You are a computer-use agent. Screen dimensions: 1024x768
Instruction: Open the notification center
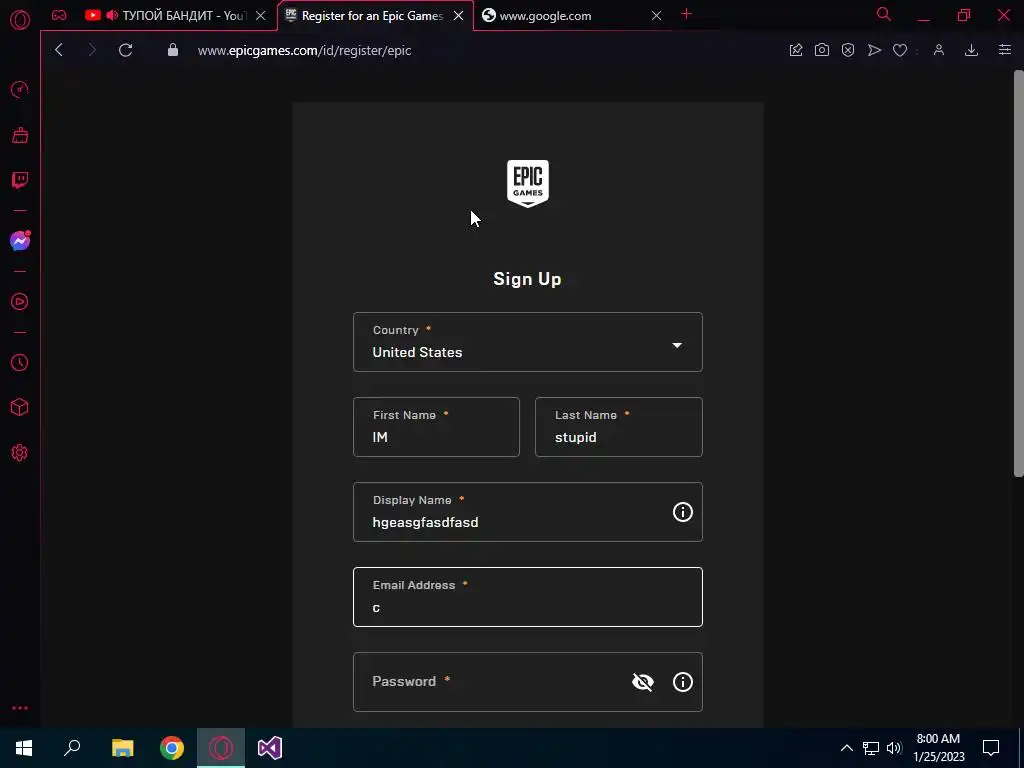click(x=991, y=748)
